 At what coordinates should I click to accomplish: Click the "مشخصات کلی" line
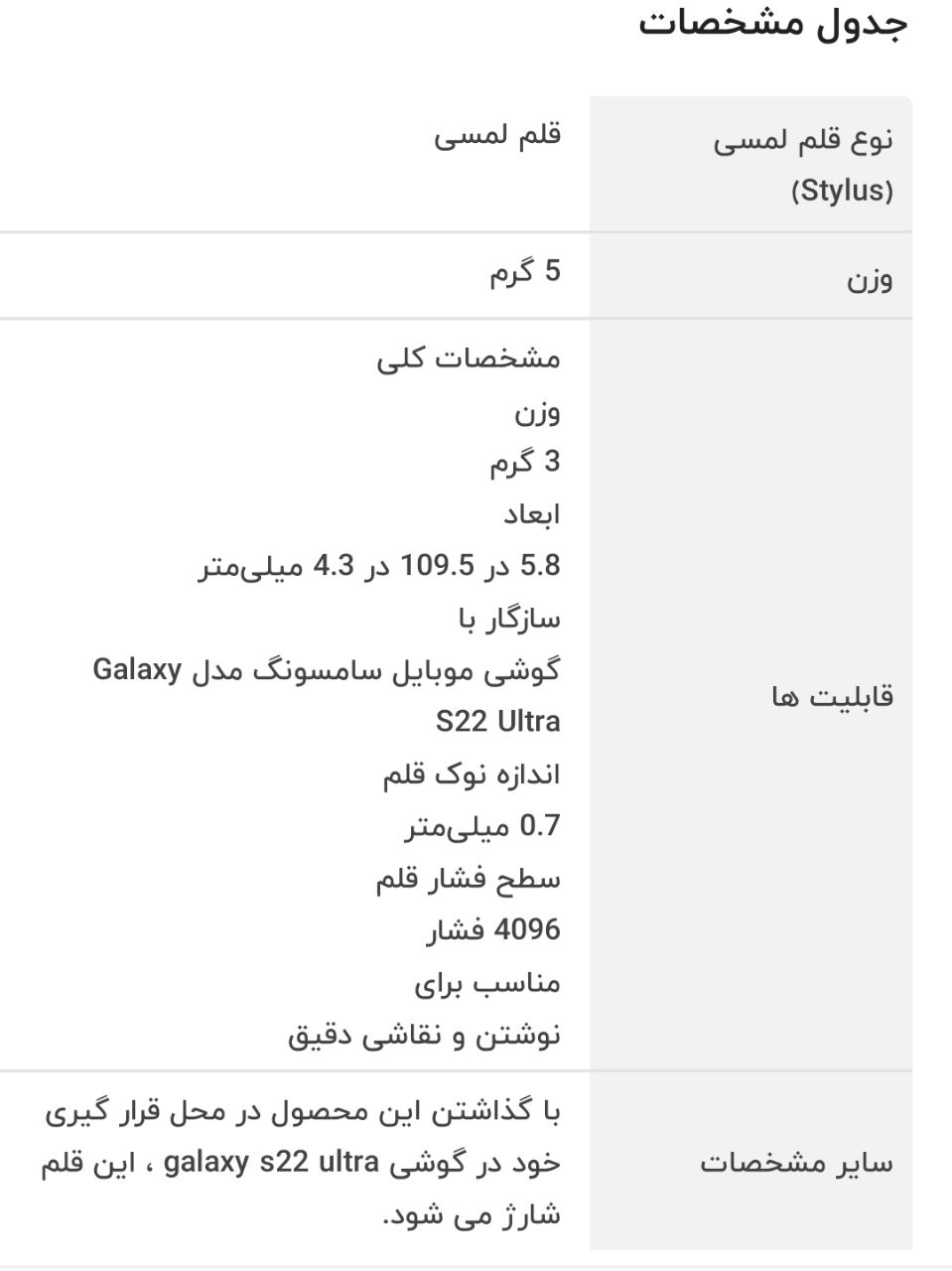[468, 358]
